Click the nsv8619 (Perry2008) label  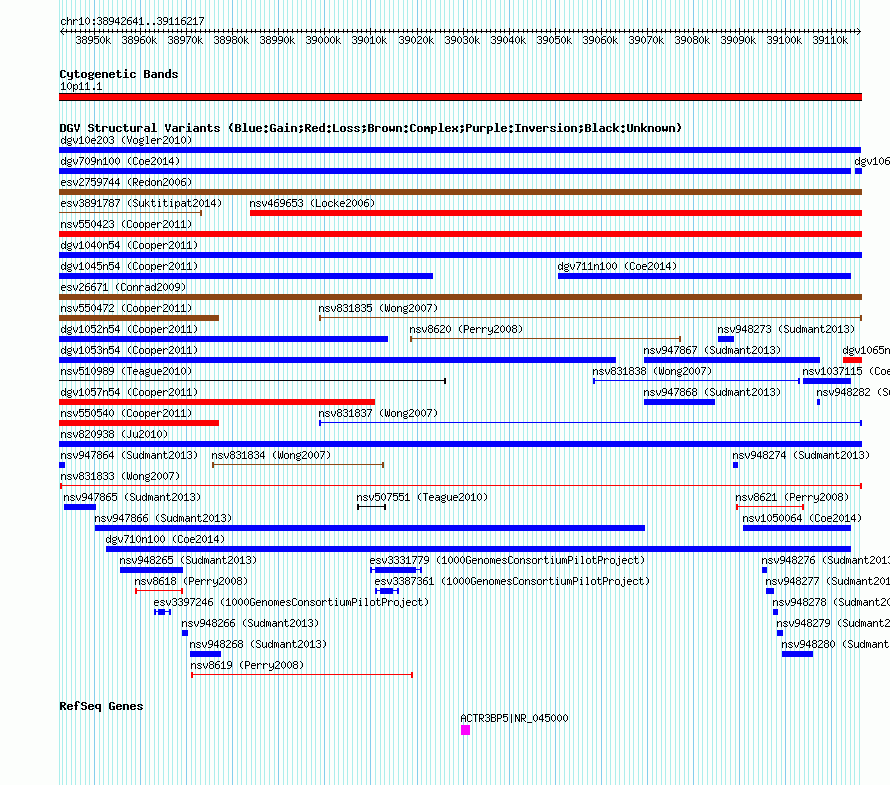[247, 665]
